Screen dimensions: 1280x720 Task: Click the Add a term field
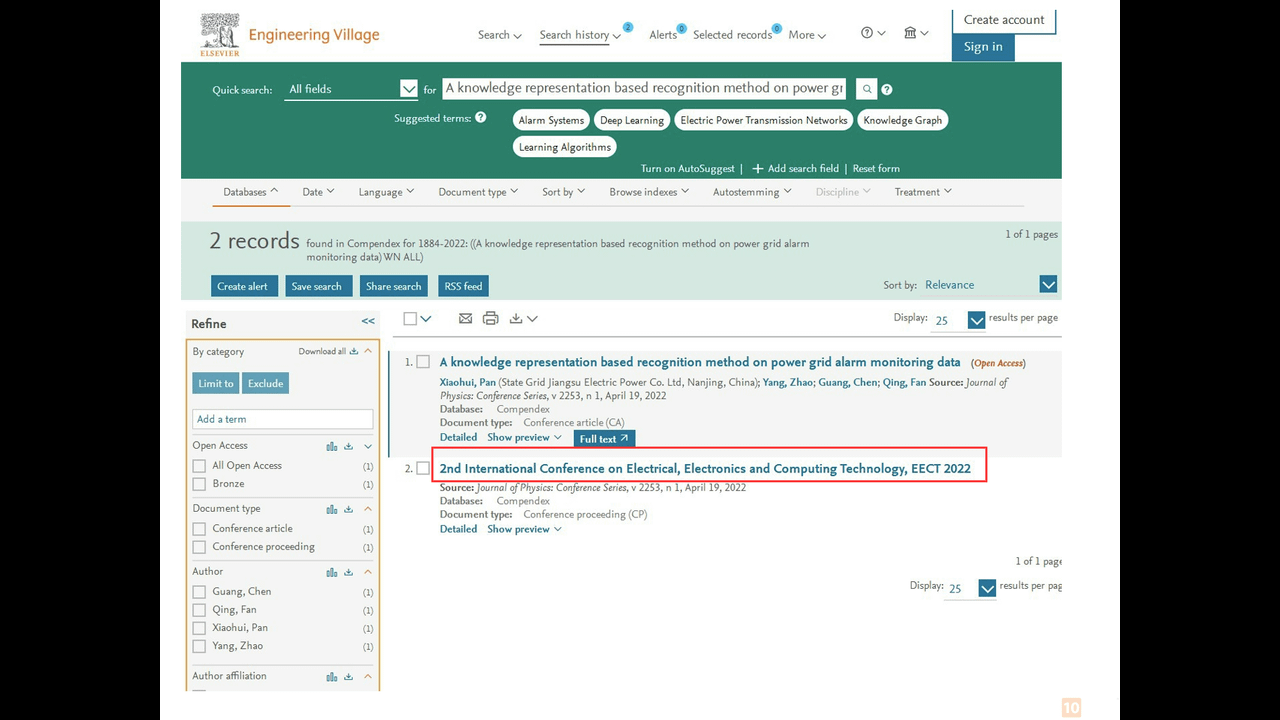coord(282,419)
